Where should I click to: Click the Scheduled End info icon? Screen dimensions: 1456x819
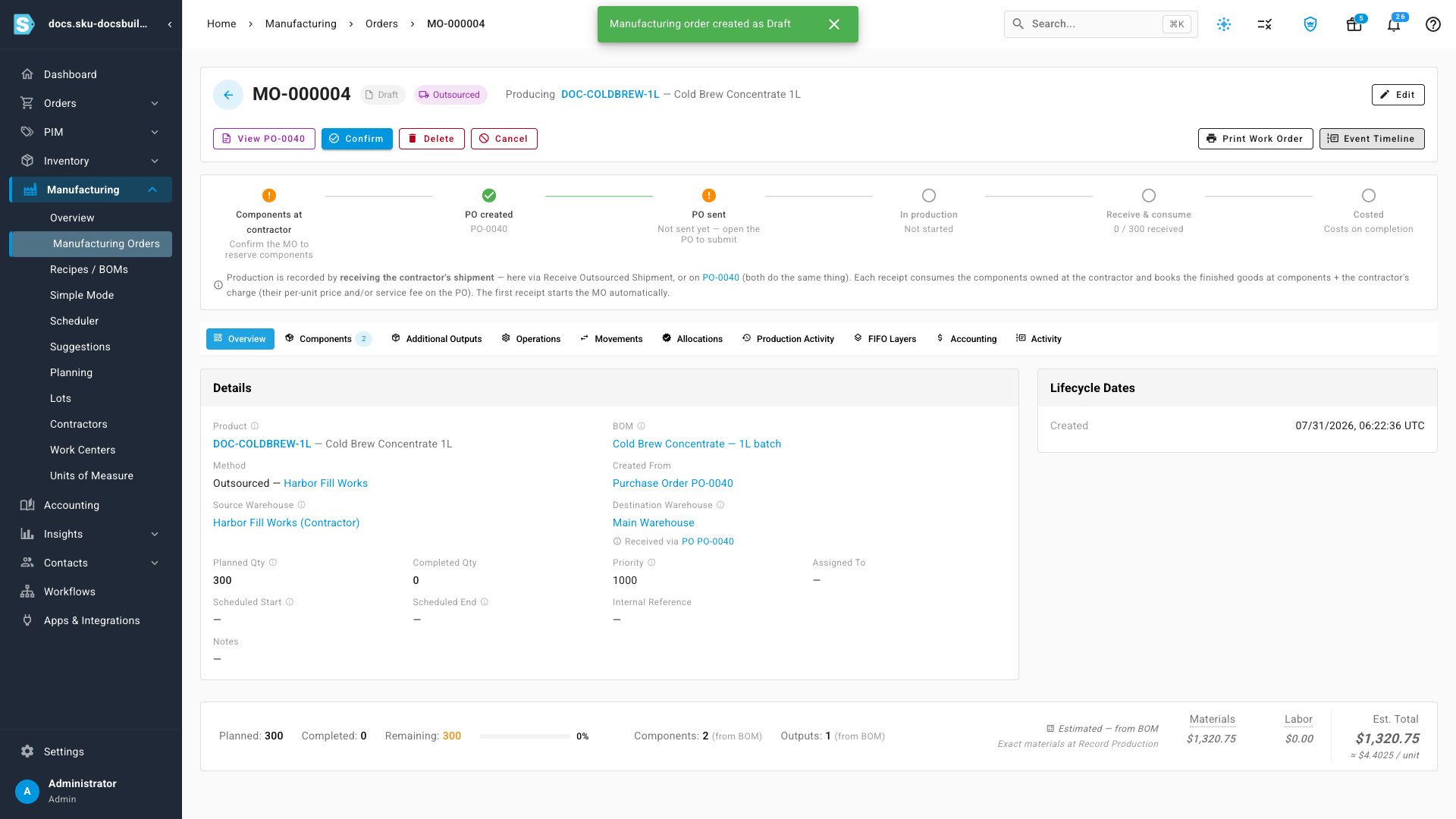(x=485, y=602)
